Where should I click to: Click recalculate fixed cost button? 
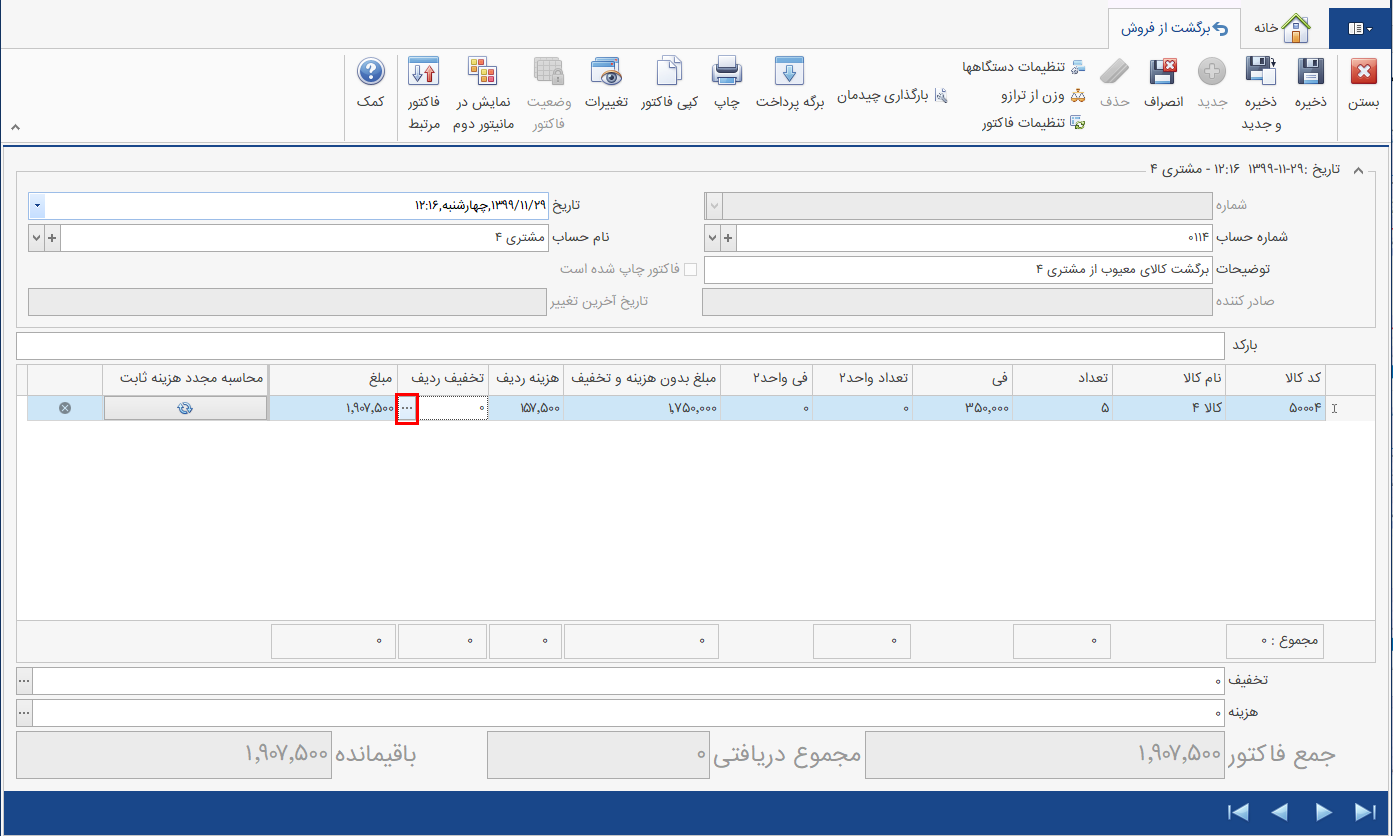185,407
